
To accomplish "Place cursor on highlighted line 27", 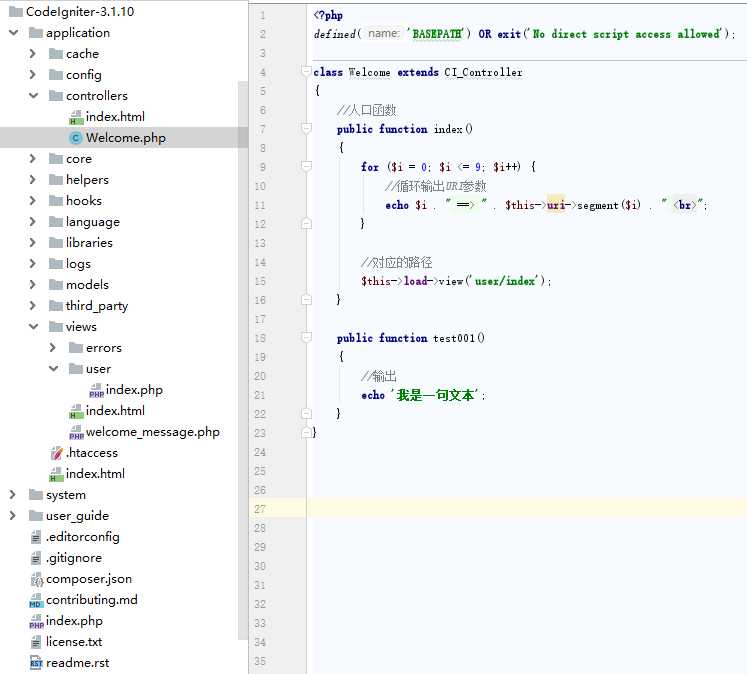I will tap(526, 508).
